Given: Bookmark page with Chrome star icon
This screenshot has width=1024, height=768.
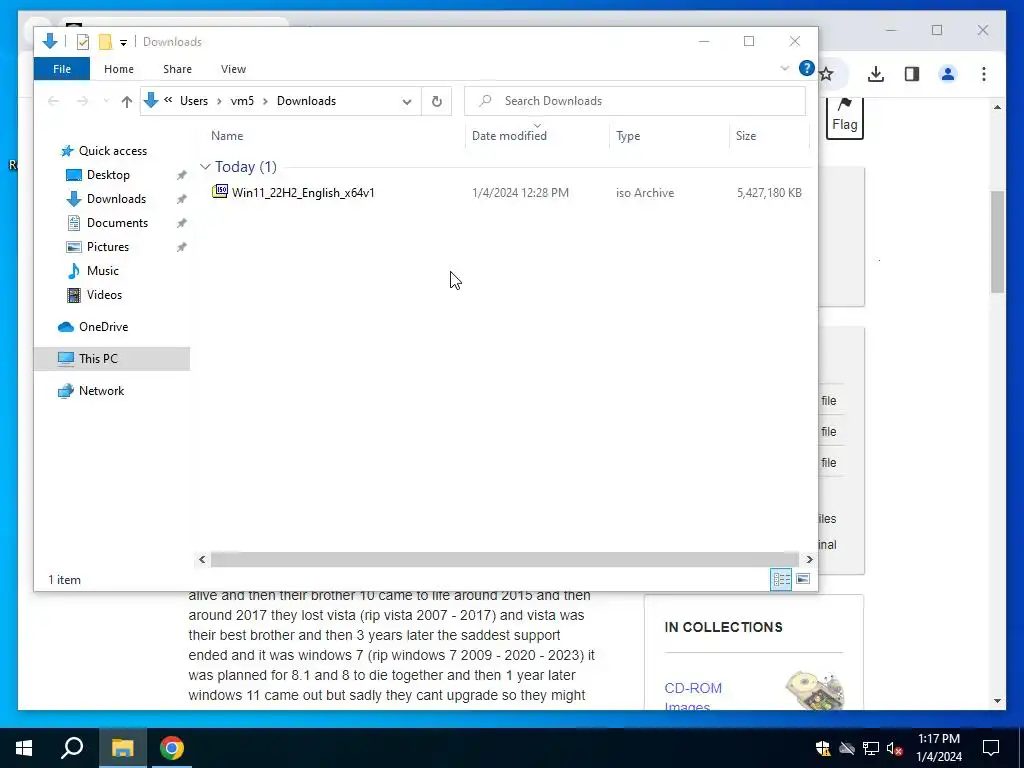Looking at the screenshot, I should 828,74.
